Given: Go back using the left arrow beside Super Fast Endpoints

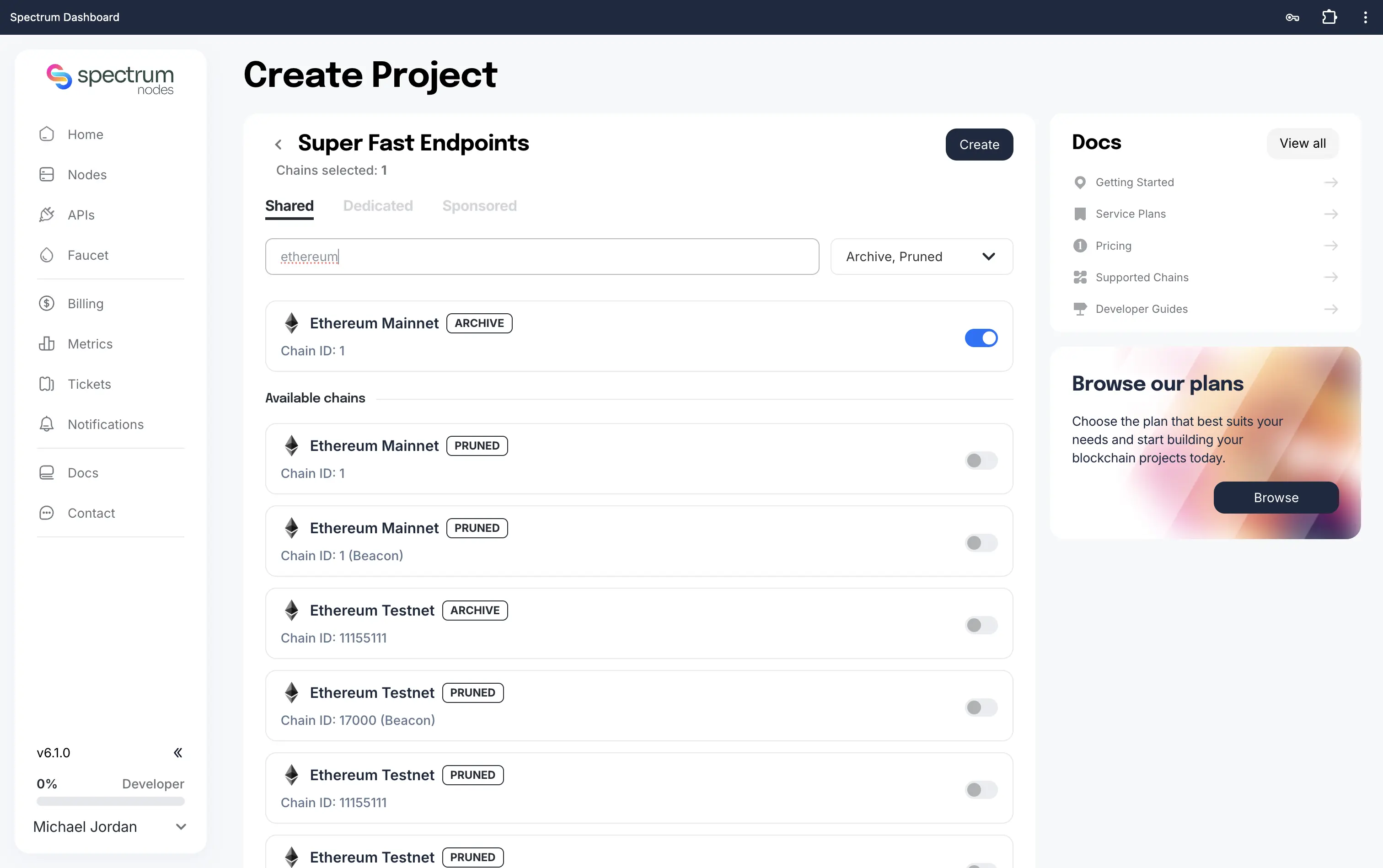Looking at the screenshot, I should coord(279,145).
